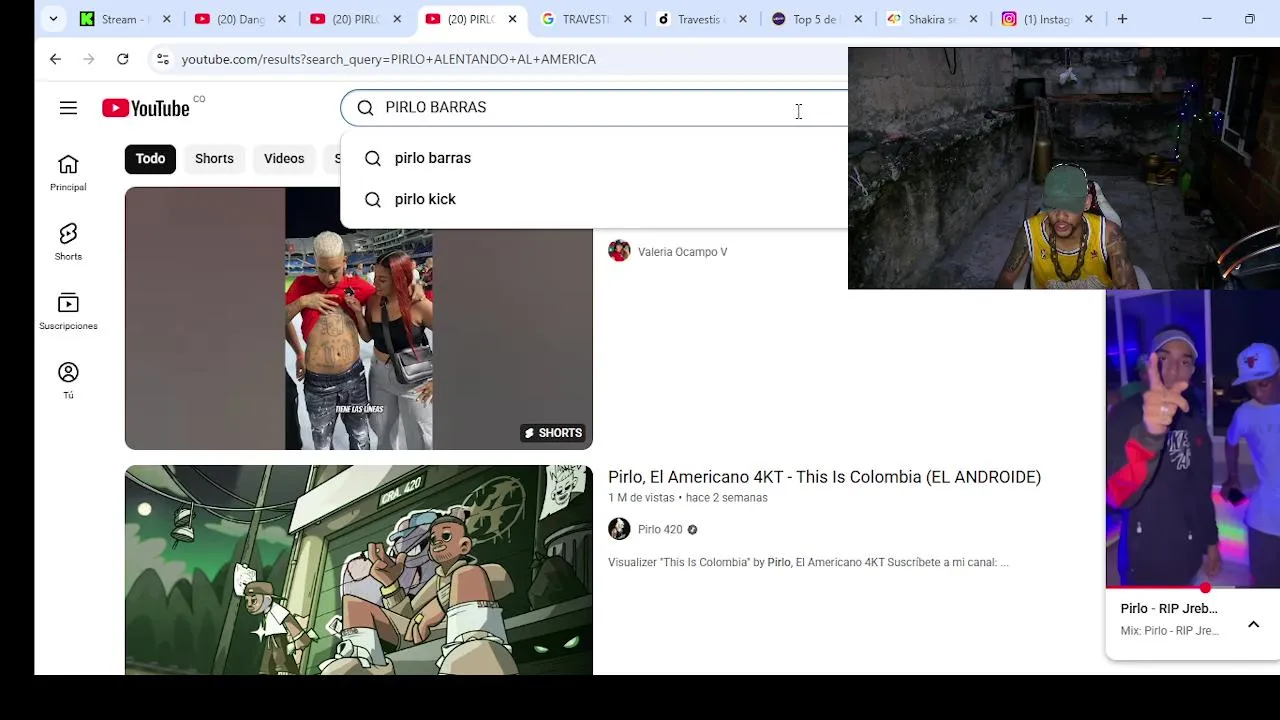The width and height of the screenshot is (1280, 720).
Task: Close the Stream tab
Action: (167, 19)
